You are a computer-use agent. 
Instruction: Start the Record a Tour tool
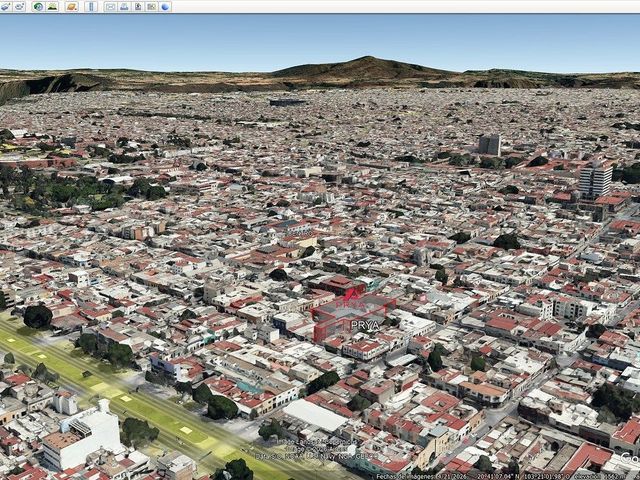pyautogui.click(x=19, y=7)
